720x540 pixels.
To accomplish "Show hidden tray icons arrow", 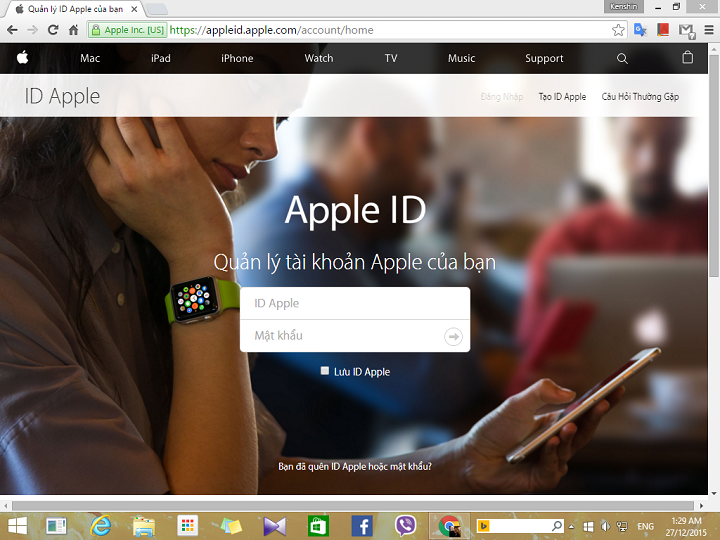I will [571, 526].
